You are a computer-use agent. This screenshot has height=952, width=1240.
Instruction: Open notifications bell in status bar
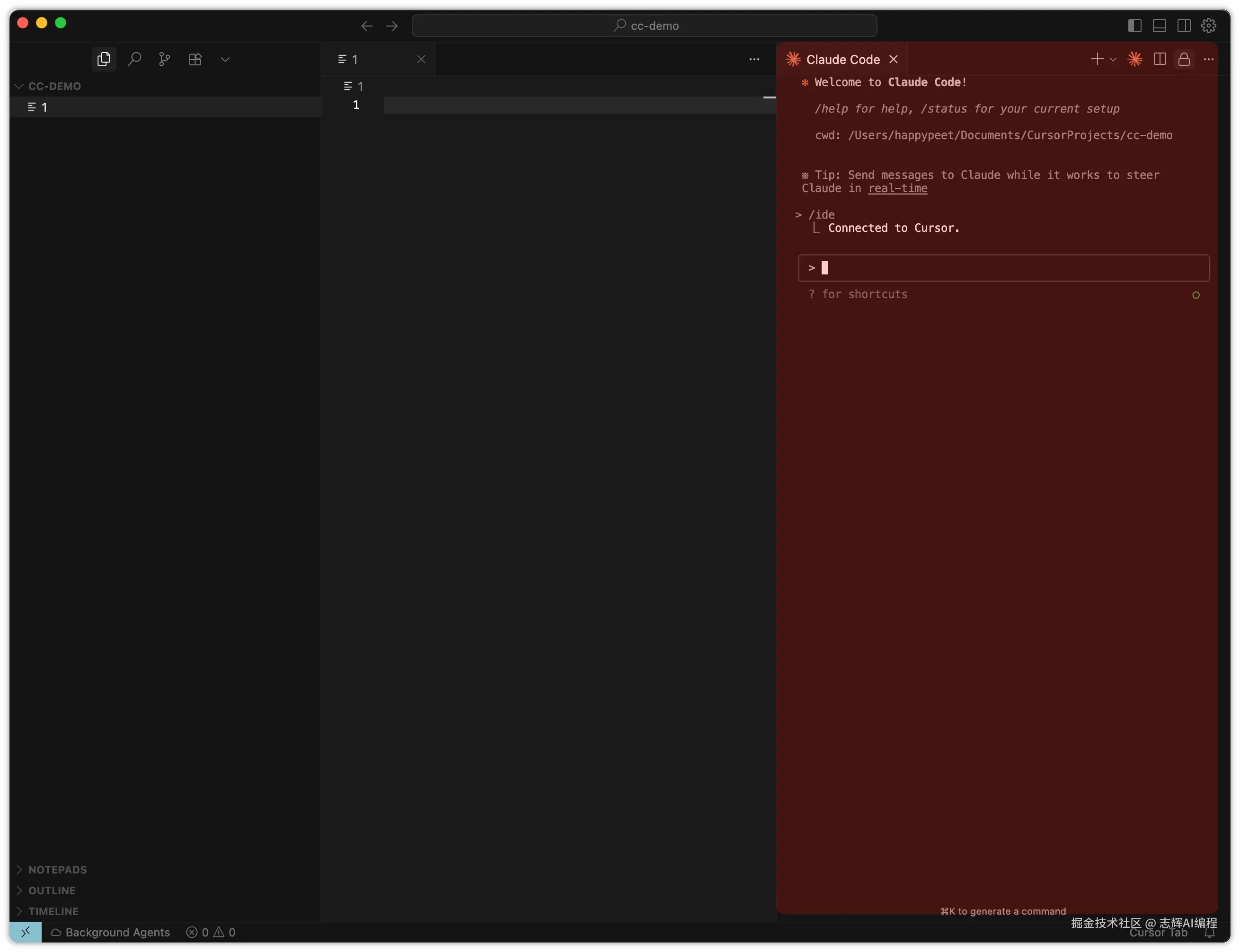tap(1209, 932)
